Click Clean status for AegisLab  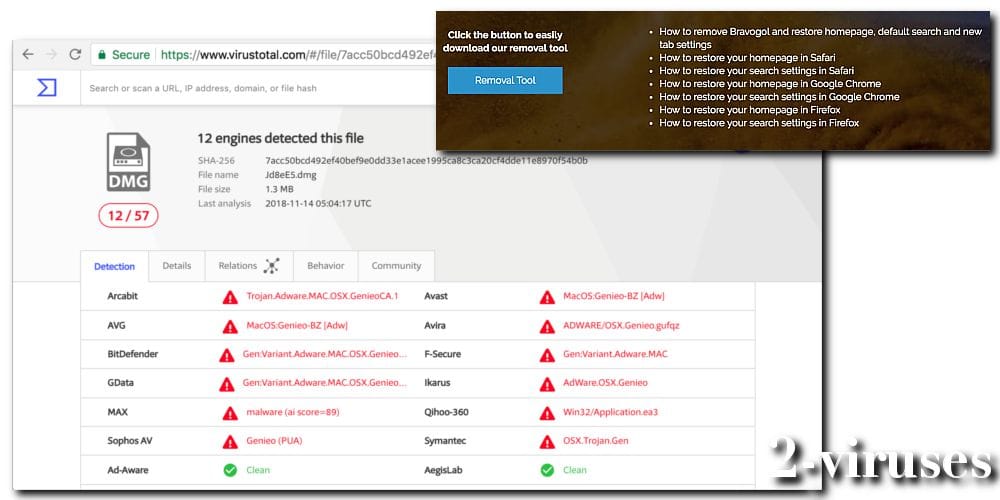tap(575, 470)
